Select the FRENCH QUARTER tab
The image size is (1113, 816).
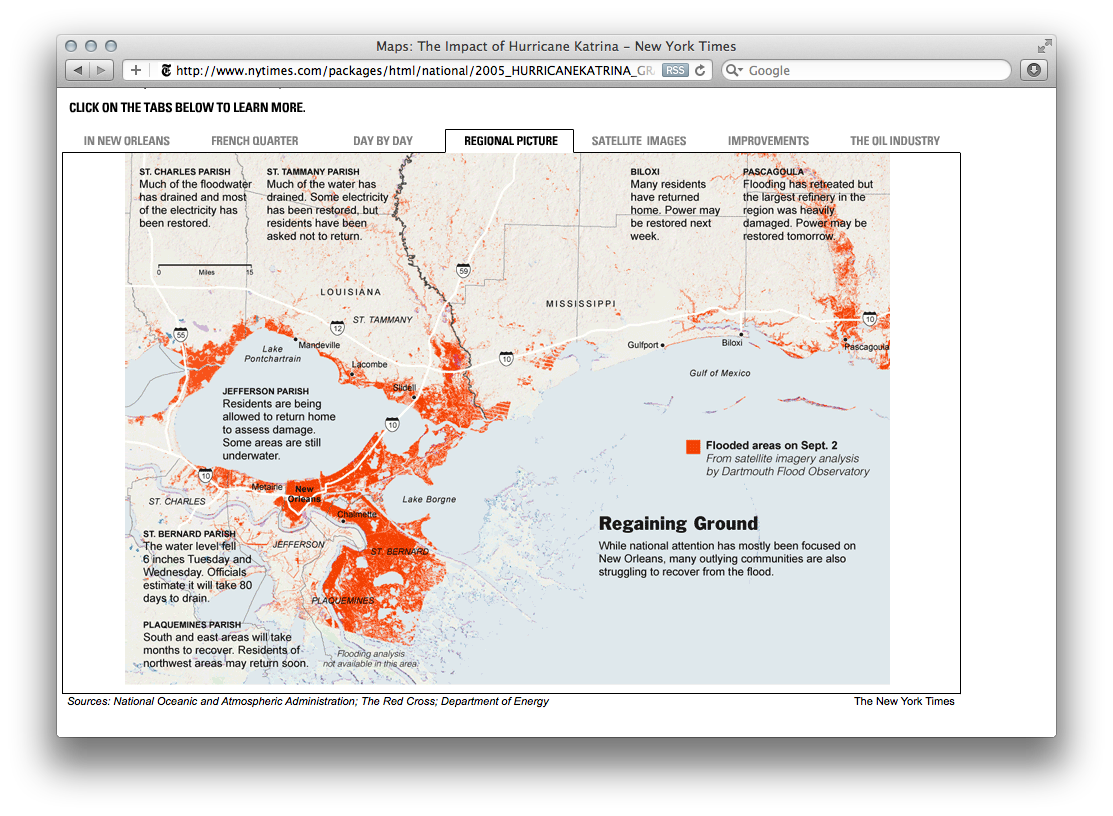click(254, 141)
